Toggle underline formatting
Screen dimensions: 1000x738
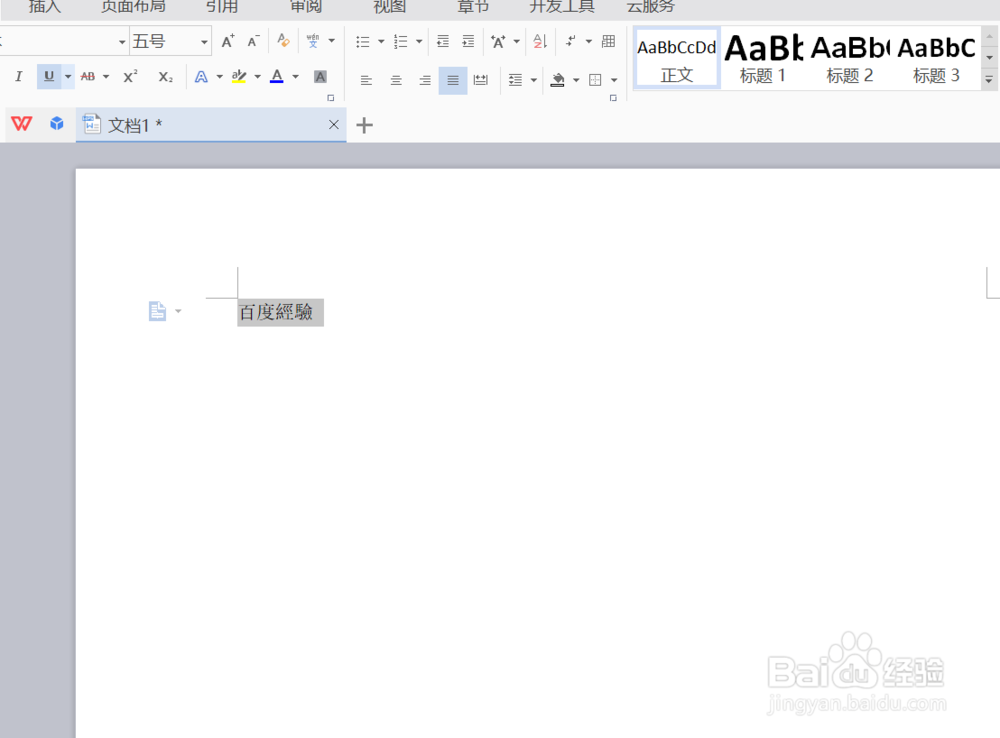pyautogui.click(x=49, y=77)
